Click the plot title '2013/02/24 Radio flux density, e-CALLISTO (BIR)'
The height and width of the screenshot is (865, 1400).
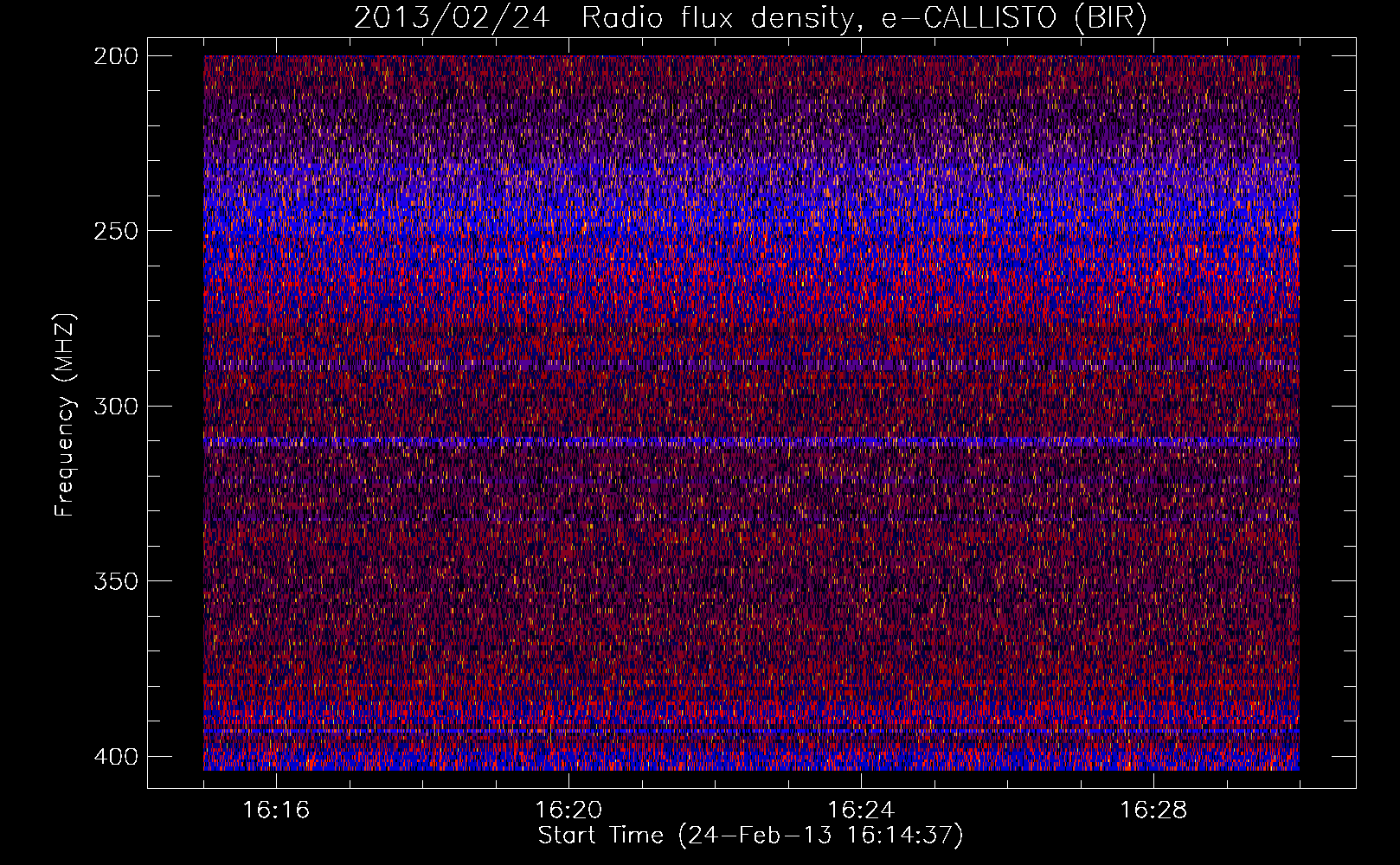coord(750,17)
